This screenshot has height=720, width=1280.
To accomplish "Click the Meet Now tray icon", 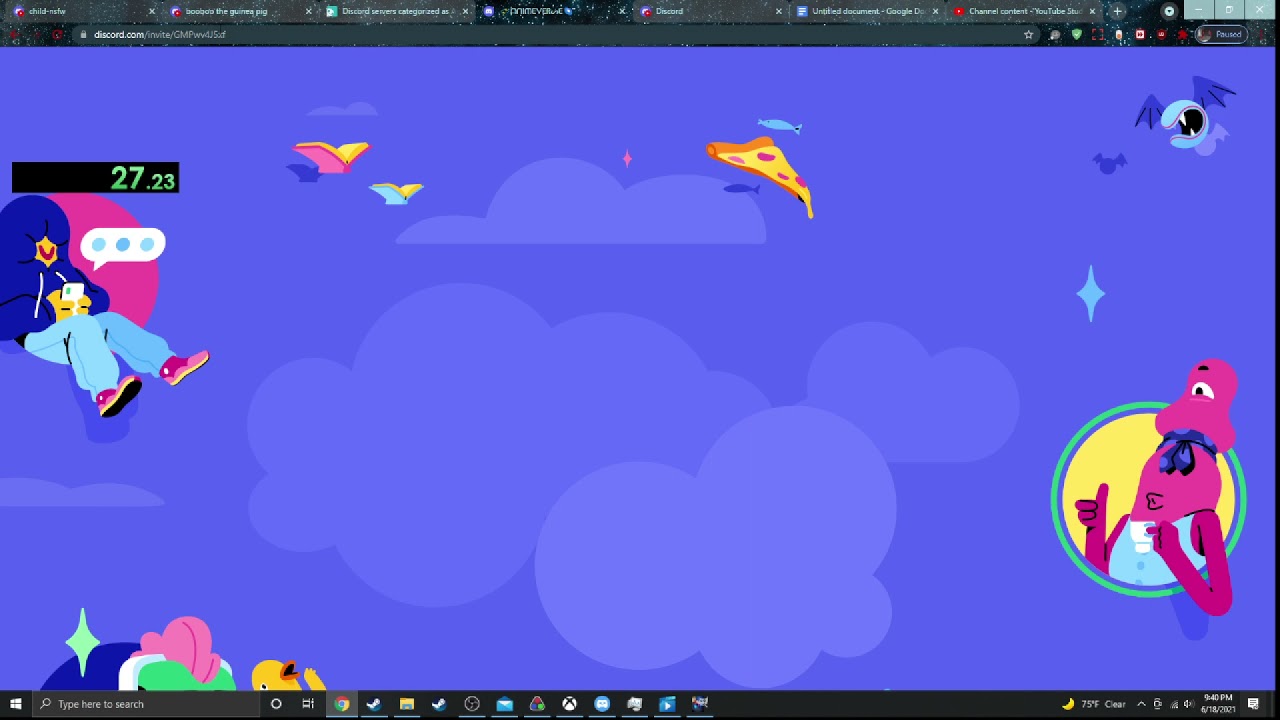I will [x=1158, y=704].
